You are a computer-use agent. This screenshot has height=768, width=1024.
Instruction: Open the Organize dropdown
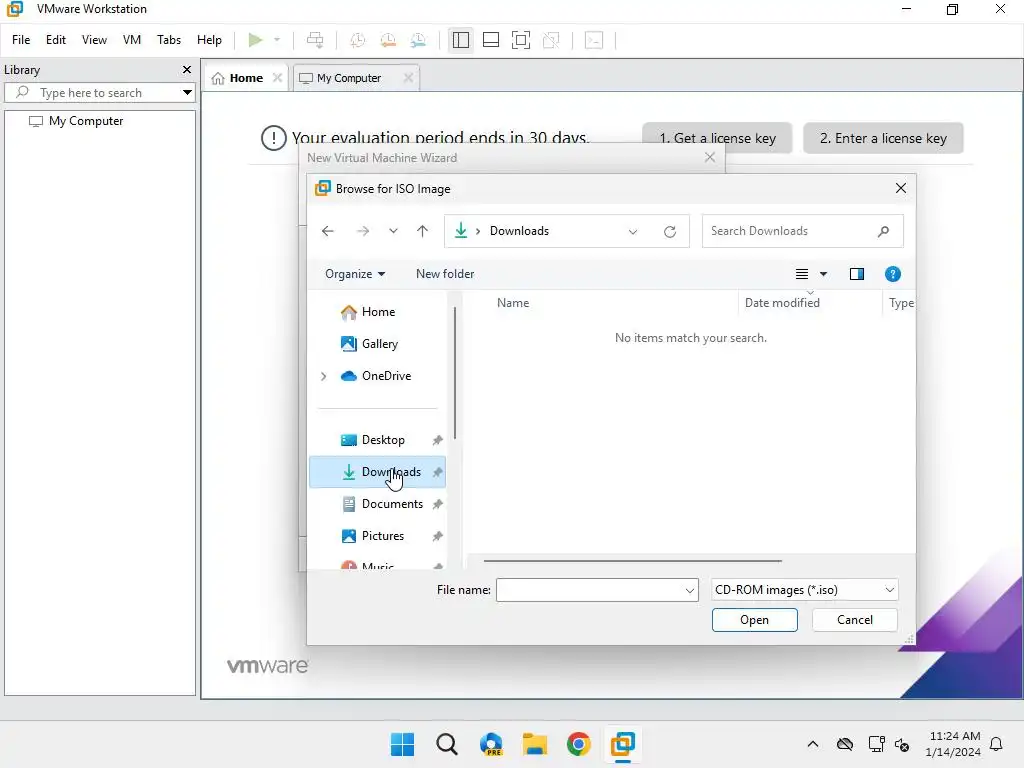[355, 274]
